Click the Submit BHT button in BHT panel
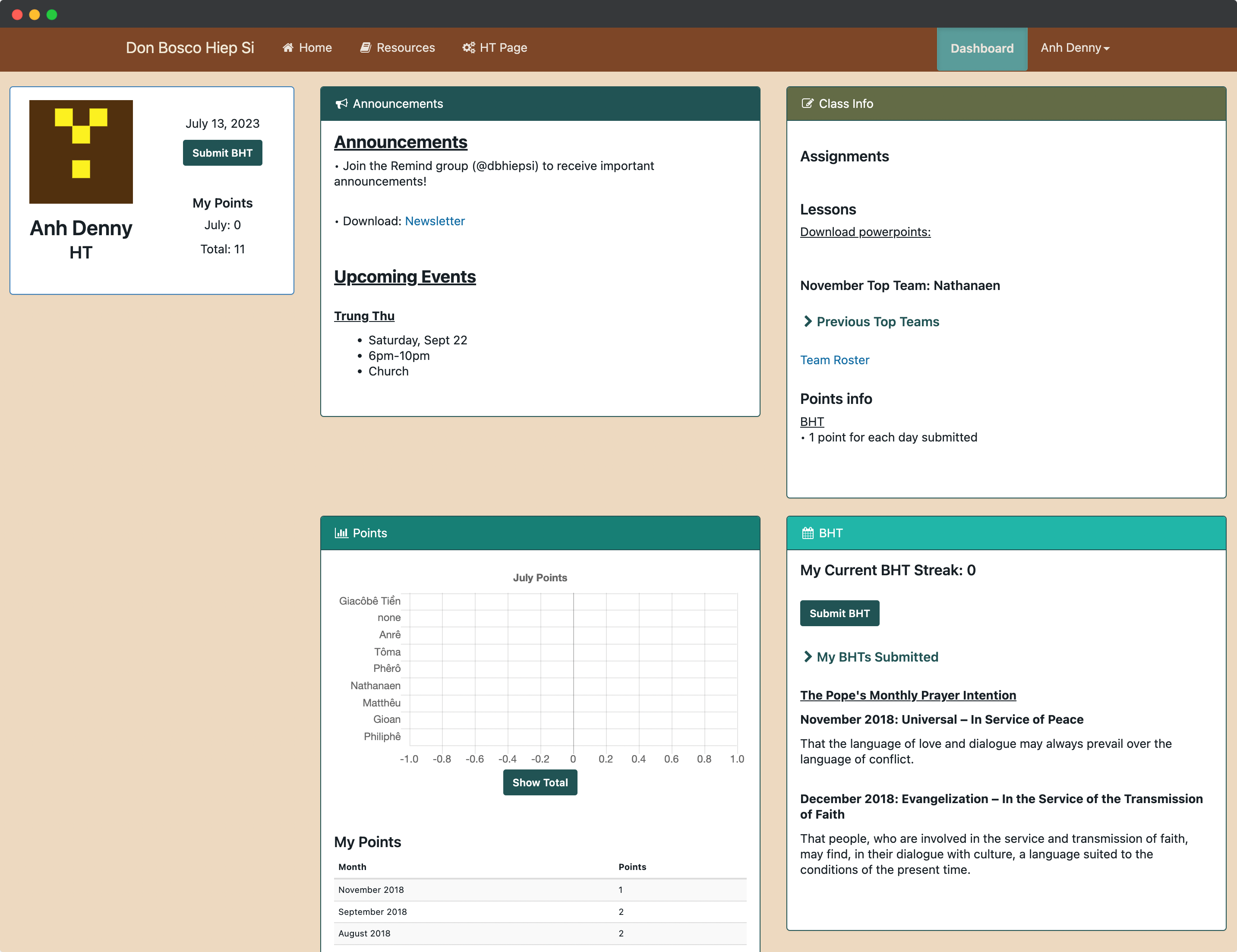 [839, 613]
